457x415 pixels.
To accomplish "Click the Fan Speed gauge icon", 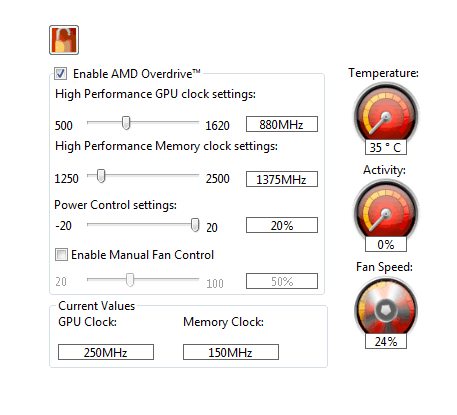I will [x=386, y=308].
